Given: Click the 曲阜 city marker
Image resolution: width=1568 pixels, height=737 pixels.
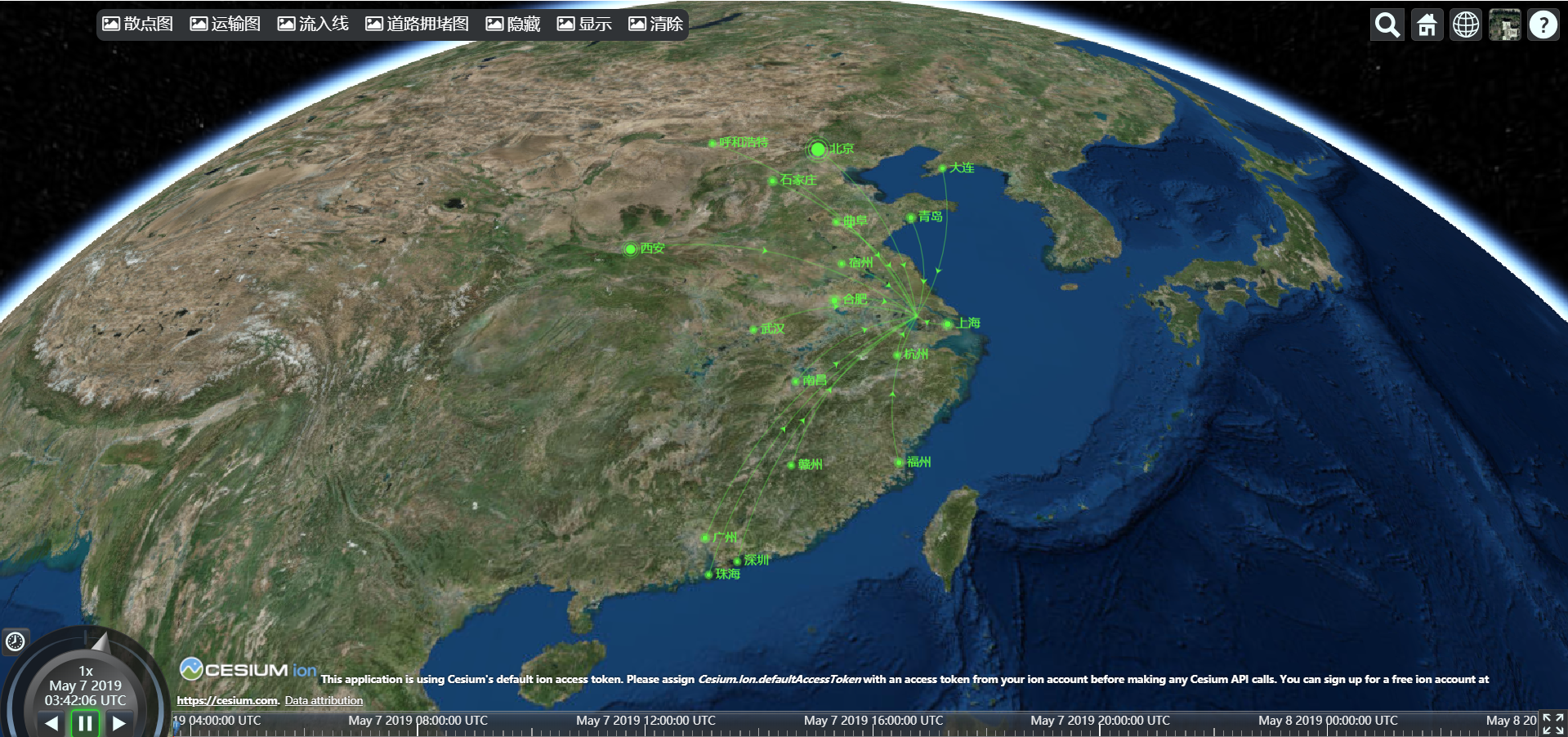Looking at the screenshot, I should tap(836, 221).
